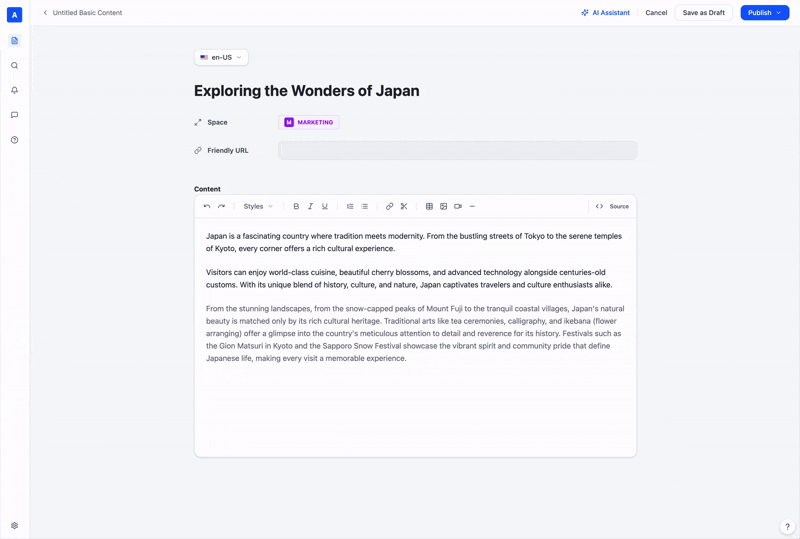Viewport: 800px width, 539px height.
Task: Toggle italic formatting
Action: 310,206
